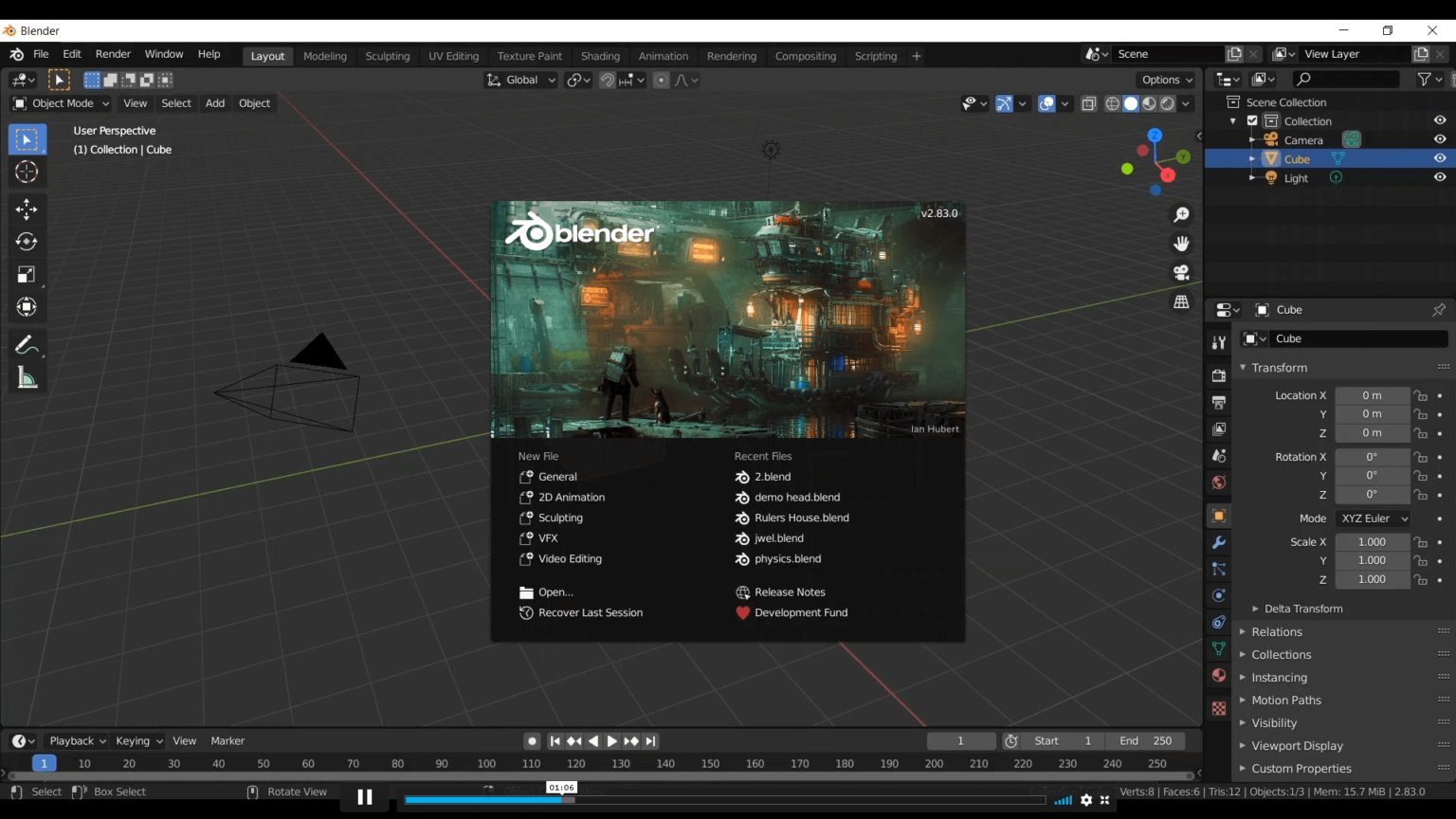The height and width of the screenshot is (819, 1456).
Task: Open the Add menu in viewport
Action: pyautogui.click(x=215, y=103)
